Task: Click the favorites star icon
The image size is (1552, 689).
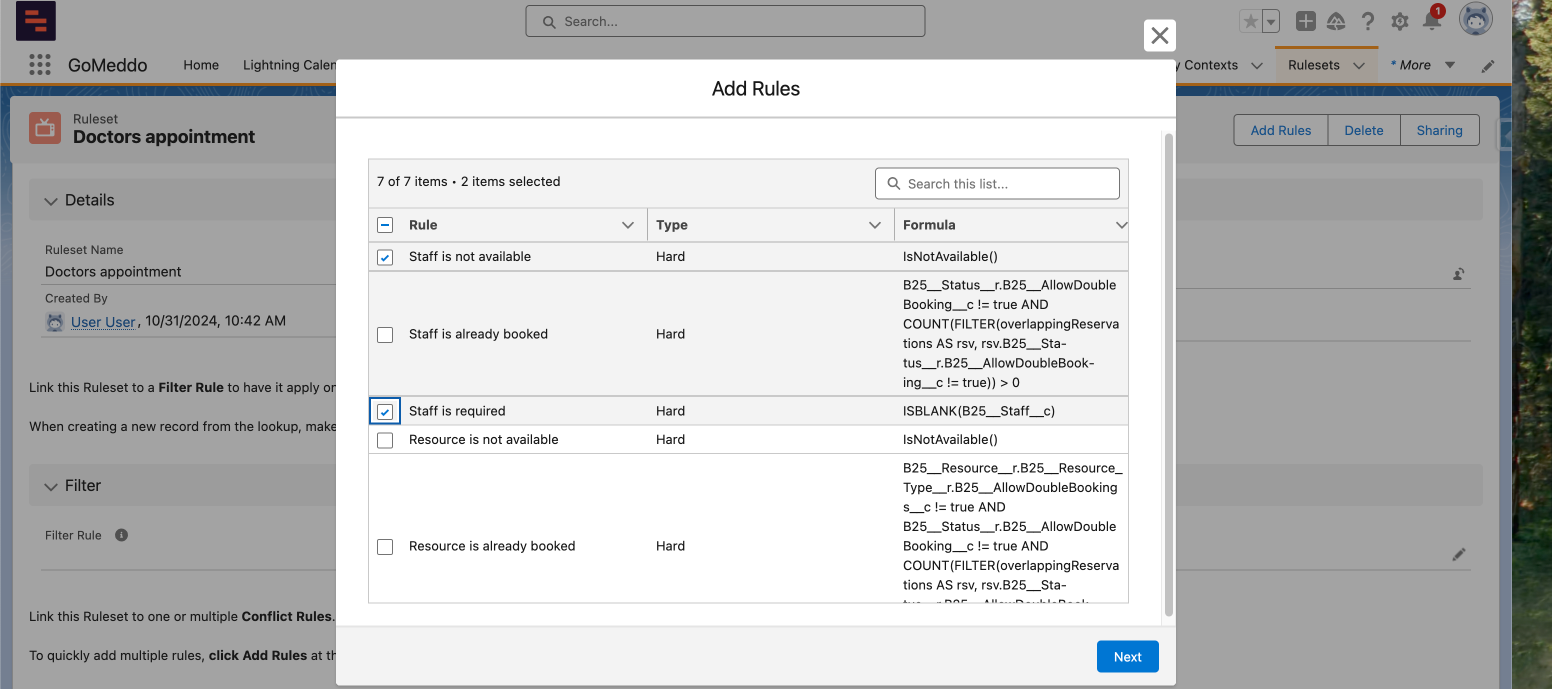Action: [x=1250, y=21]
